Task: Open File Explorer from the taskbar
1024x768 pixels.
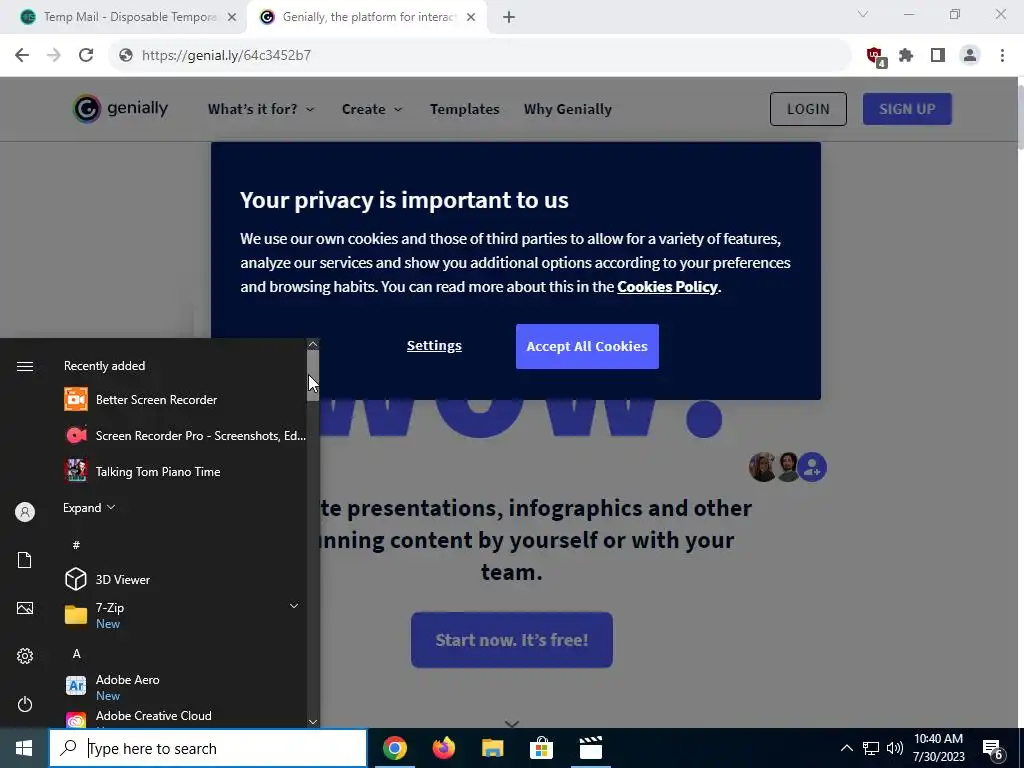Action: 492,748
